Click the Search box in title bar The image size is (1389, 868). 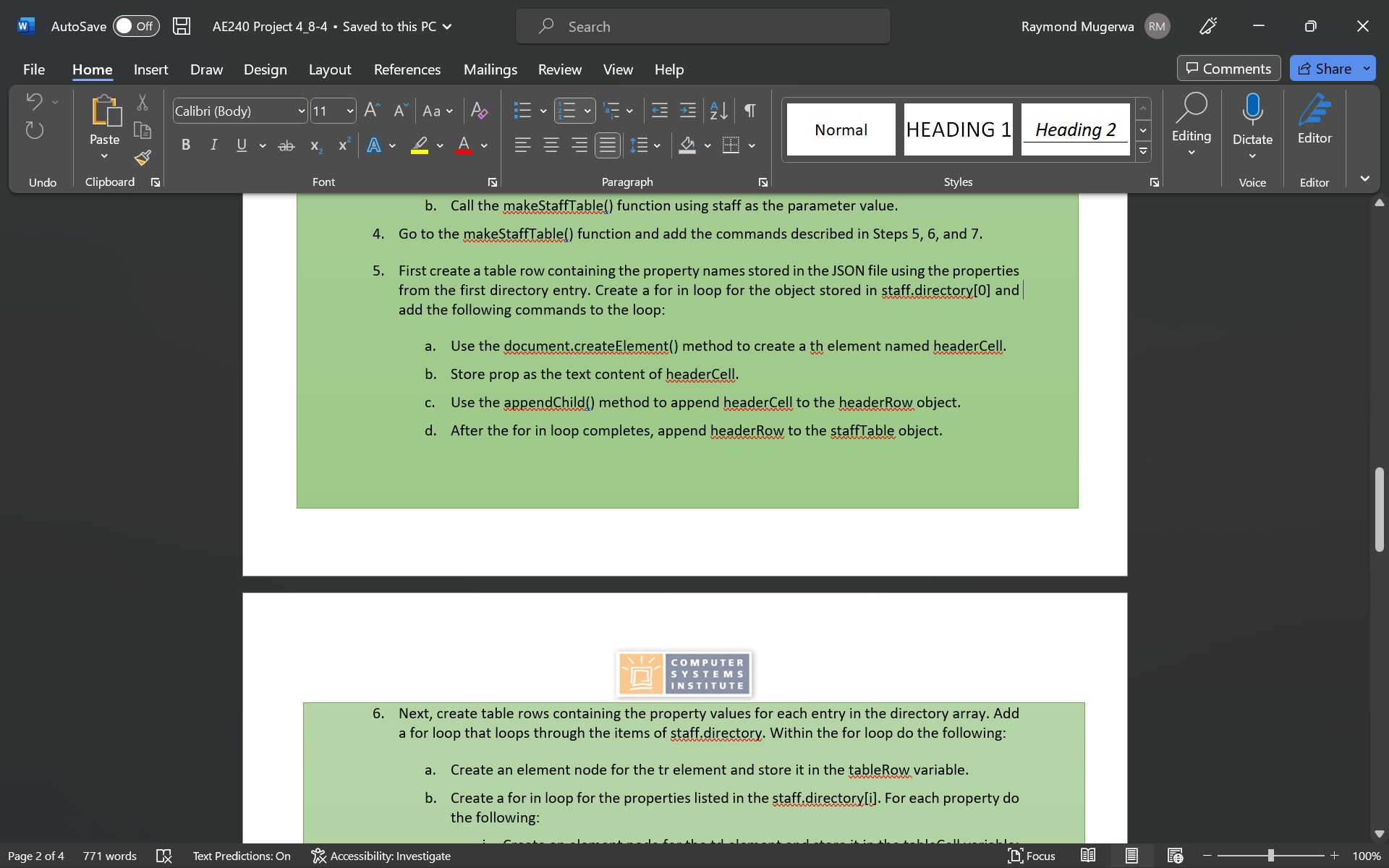pyautogui.click(x=703, y=26)
